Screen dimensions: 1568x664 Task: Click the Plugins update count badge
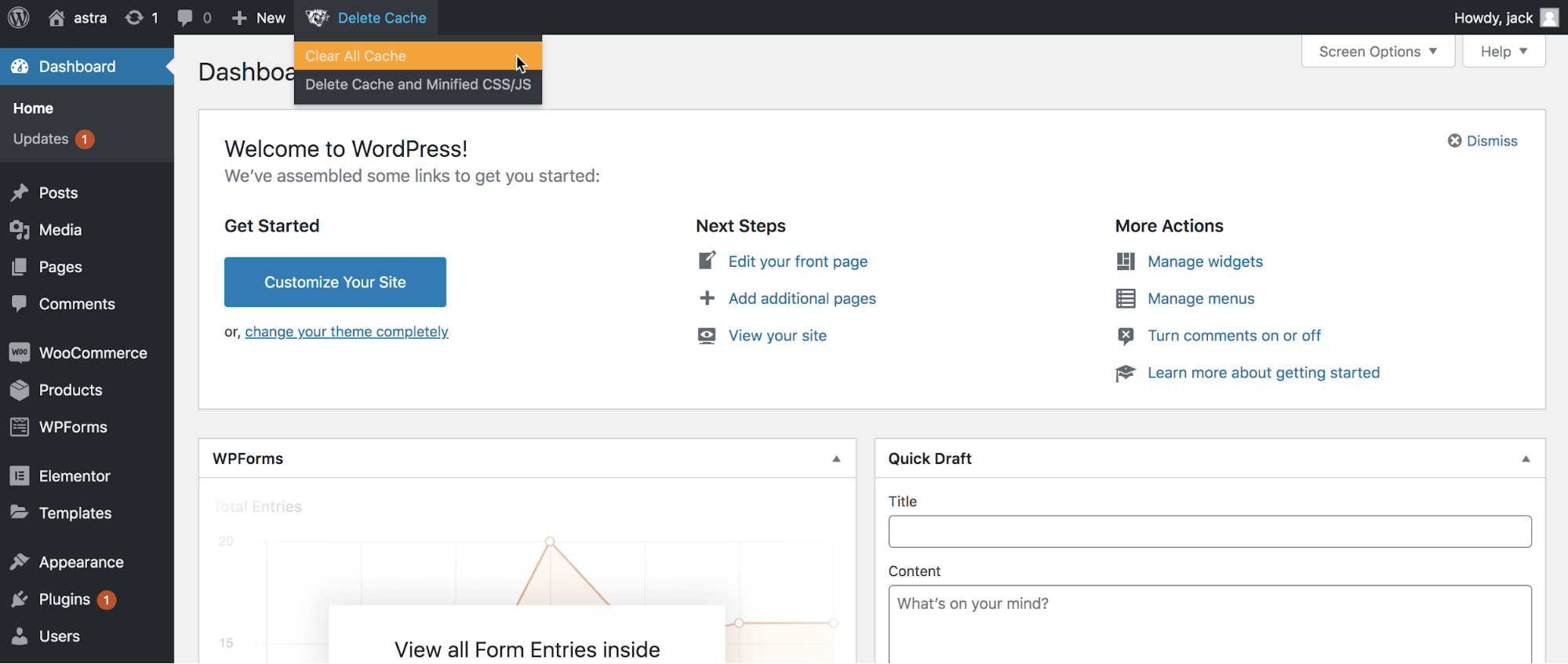107,600
